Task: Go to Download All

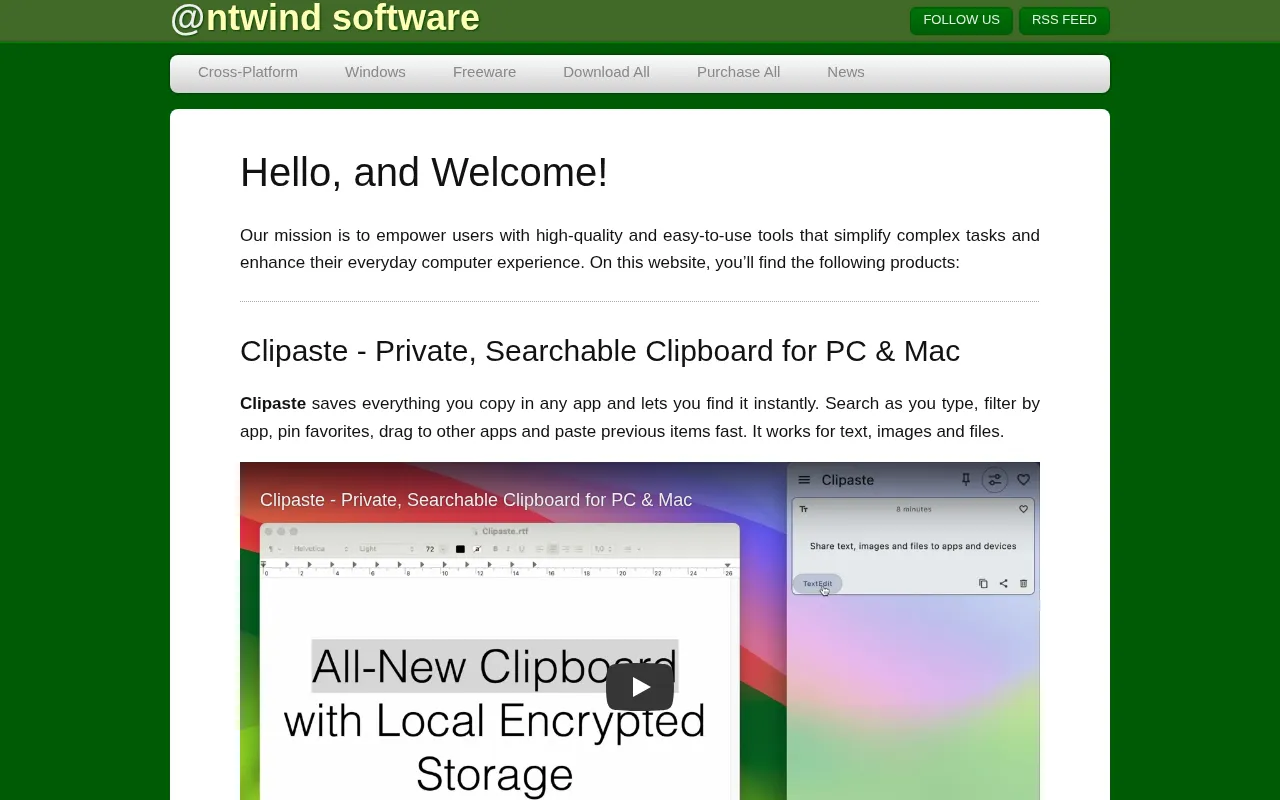Action: [606, 72]
